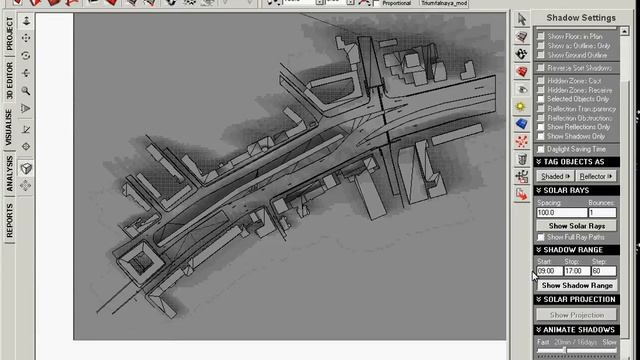The image size is (640, 360).
Task: Open the red box object panel icon
Action: 522,72
